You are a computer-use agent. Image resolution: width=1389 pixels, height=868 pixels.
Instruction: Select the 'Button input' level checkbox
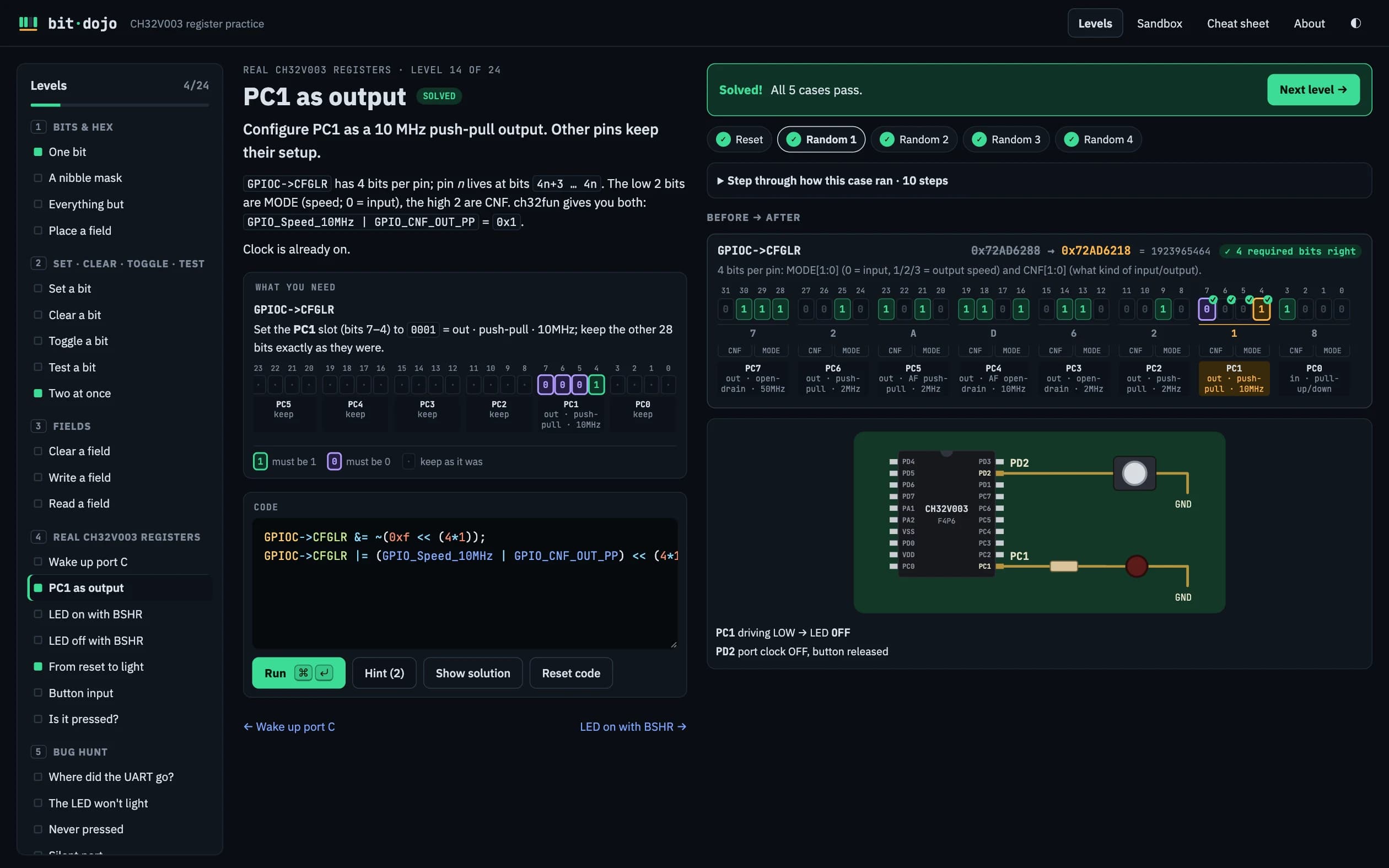coord(38,692)
